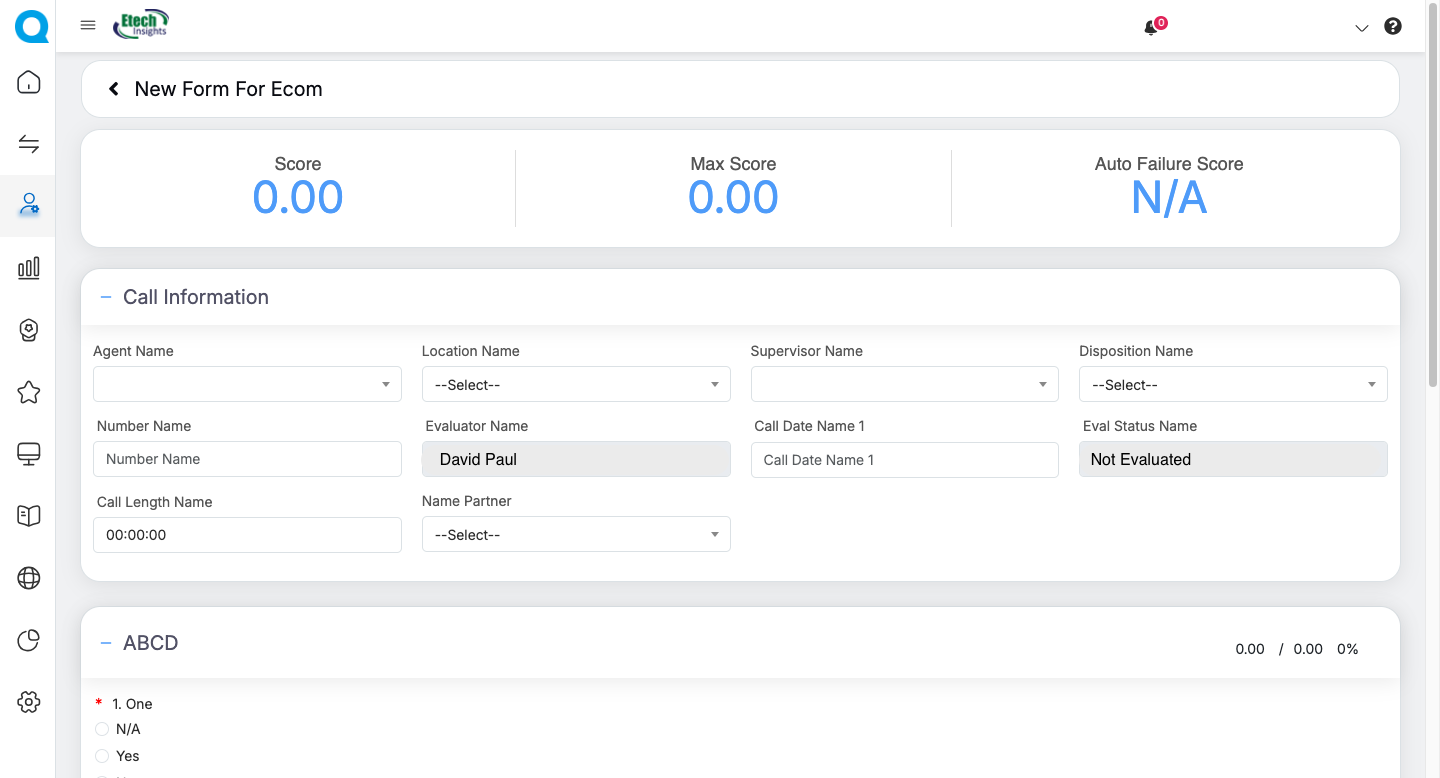Click the Number Name input field
Screen dimensions: 1440x778
tap(247, 459)
